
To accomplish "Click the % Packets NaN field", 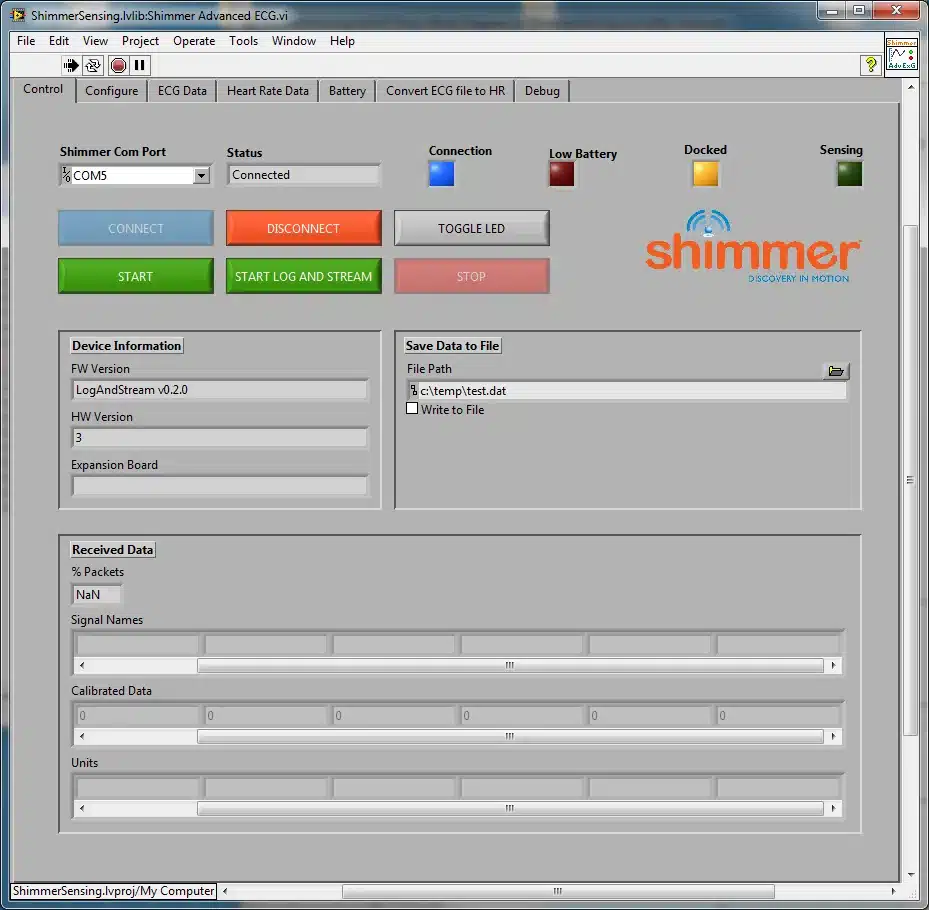I will [97, 594].
